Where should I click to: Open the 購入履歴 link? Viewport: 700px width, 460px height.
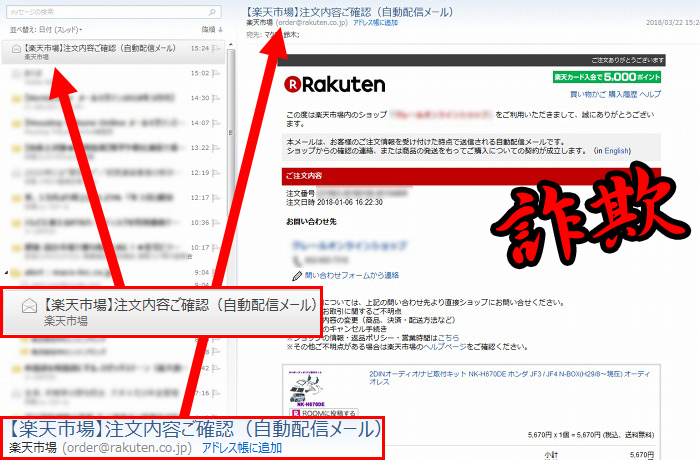[x=623, y=94]
